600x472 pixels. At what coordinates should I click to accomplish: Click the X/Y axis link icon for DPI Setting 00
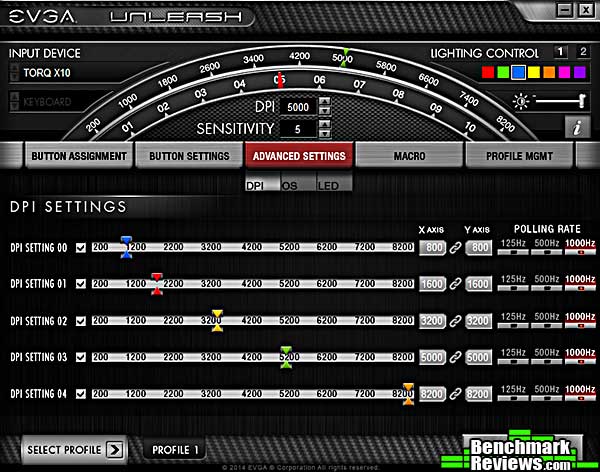[455, 248]
